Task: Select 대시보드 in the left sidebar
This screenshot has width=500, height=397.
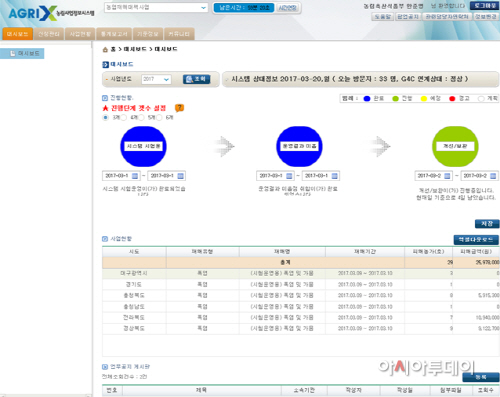Action: coord(22,53)
